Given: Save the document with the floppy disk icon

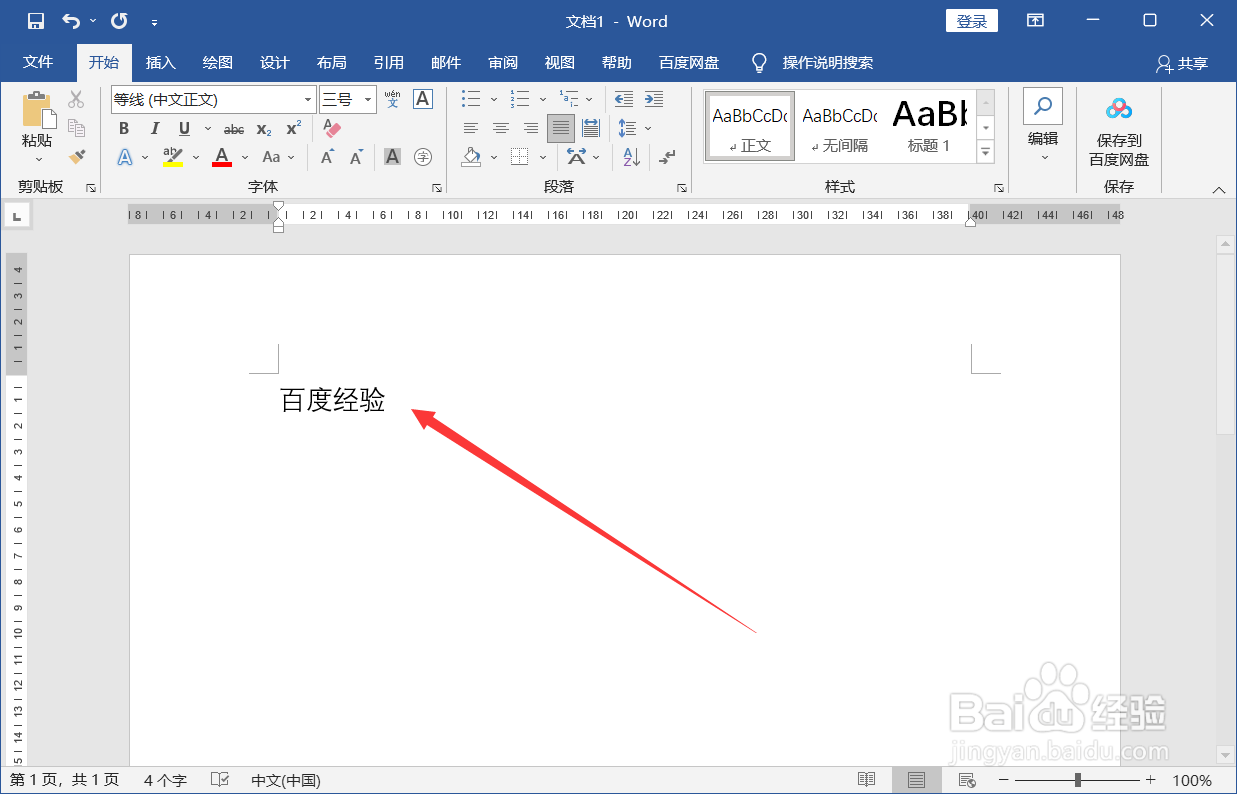Looking at the screenshot, I should pos(36,21).
